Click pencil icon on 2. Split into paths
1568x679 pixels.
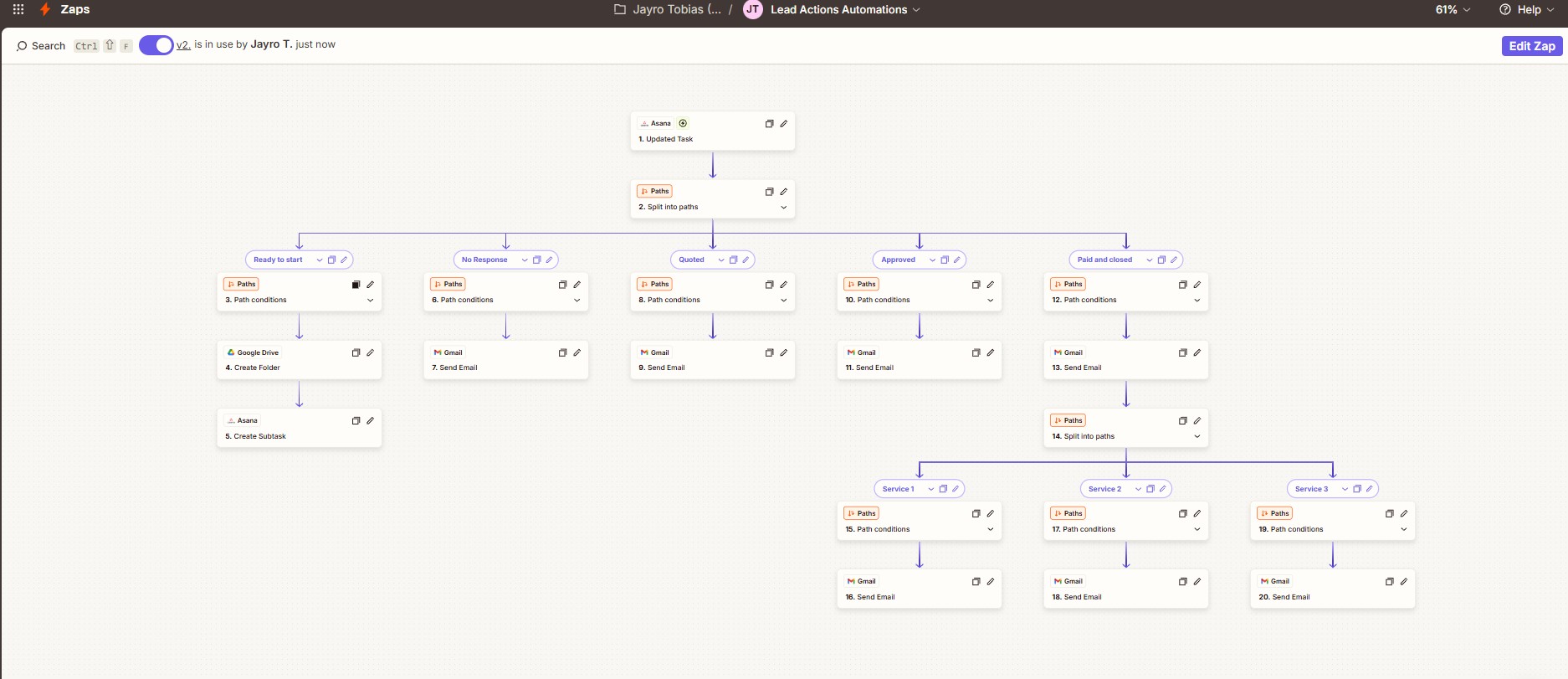[x=784, y=192]
